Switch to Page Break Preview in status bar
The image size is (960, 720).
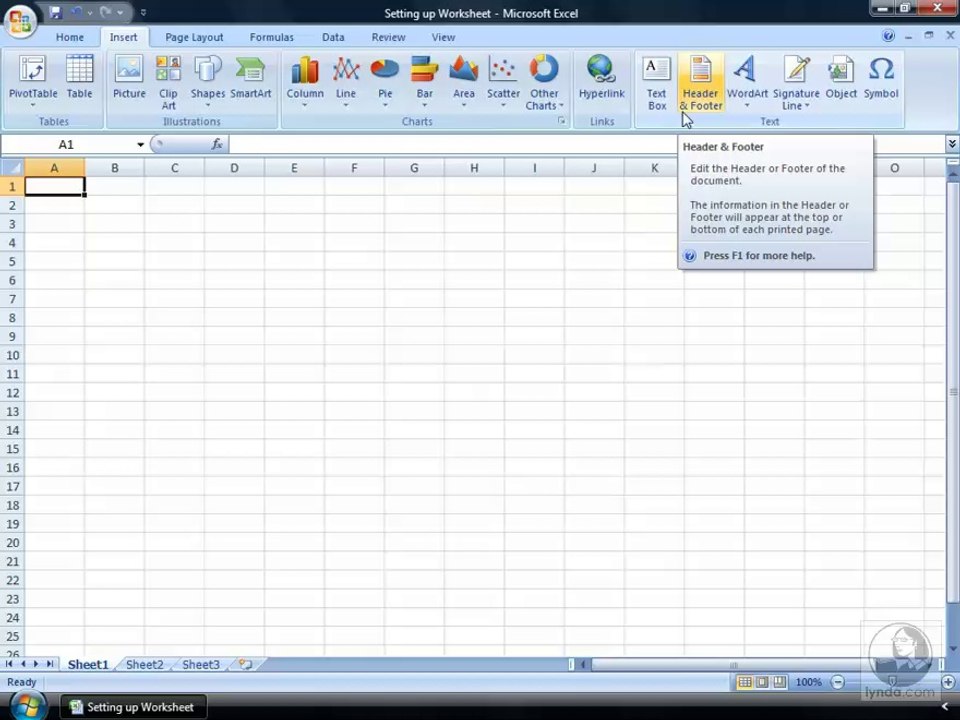(779, 682)
